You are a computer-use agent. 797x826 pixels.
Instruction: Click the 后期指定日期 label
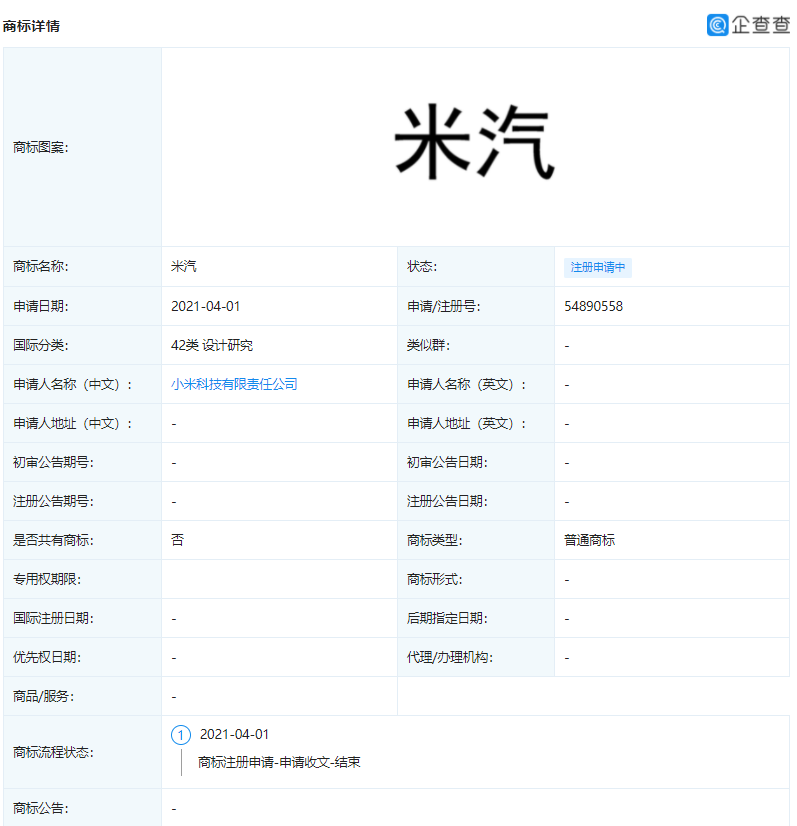click(447, 618)
